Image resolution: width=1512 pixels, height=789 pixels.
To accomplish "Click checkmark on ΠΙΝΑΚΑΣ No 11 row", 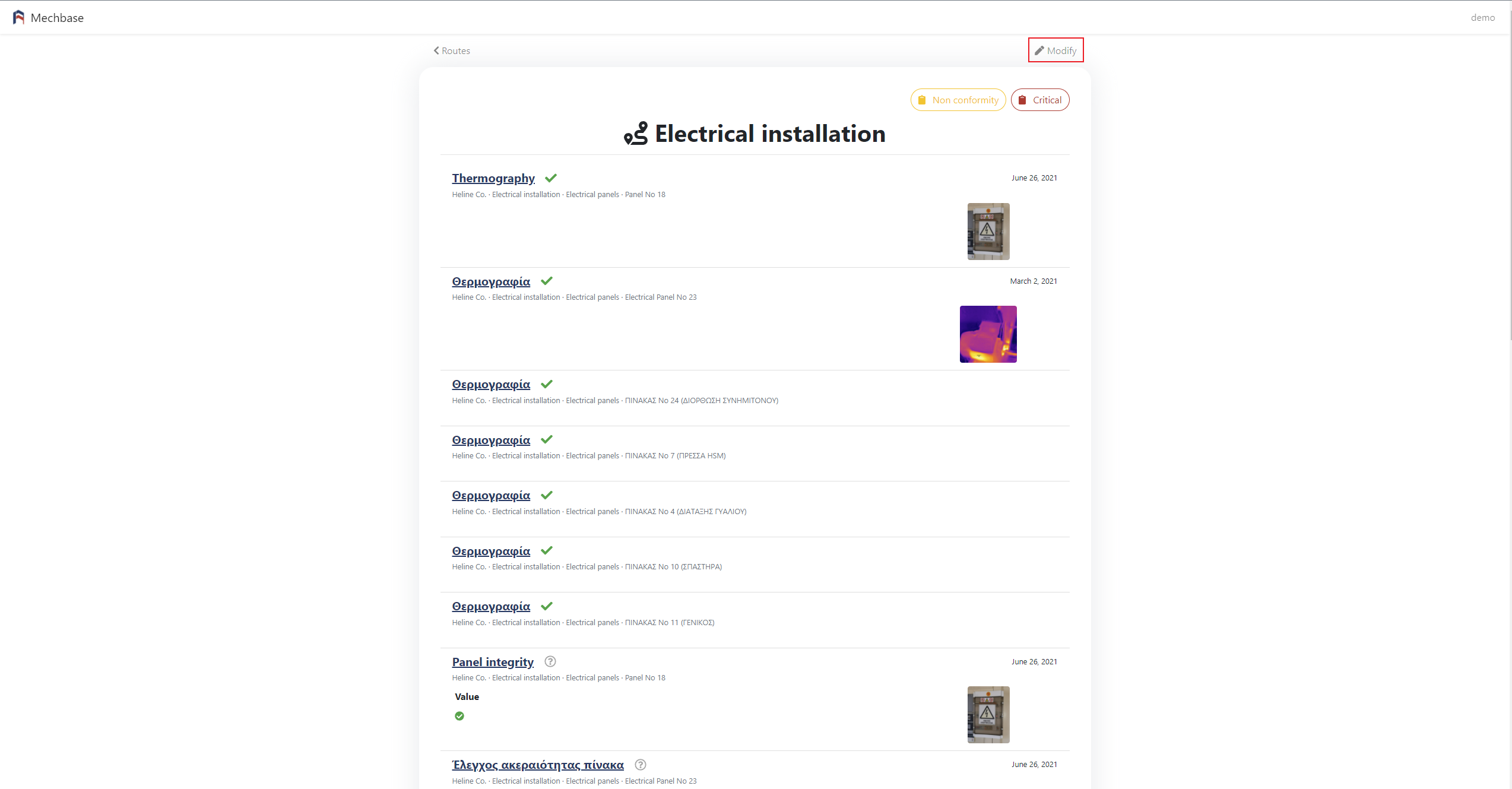I will pos(547,606).
